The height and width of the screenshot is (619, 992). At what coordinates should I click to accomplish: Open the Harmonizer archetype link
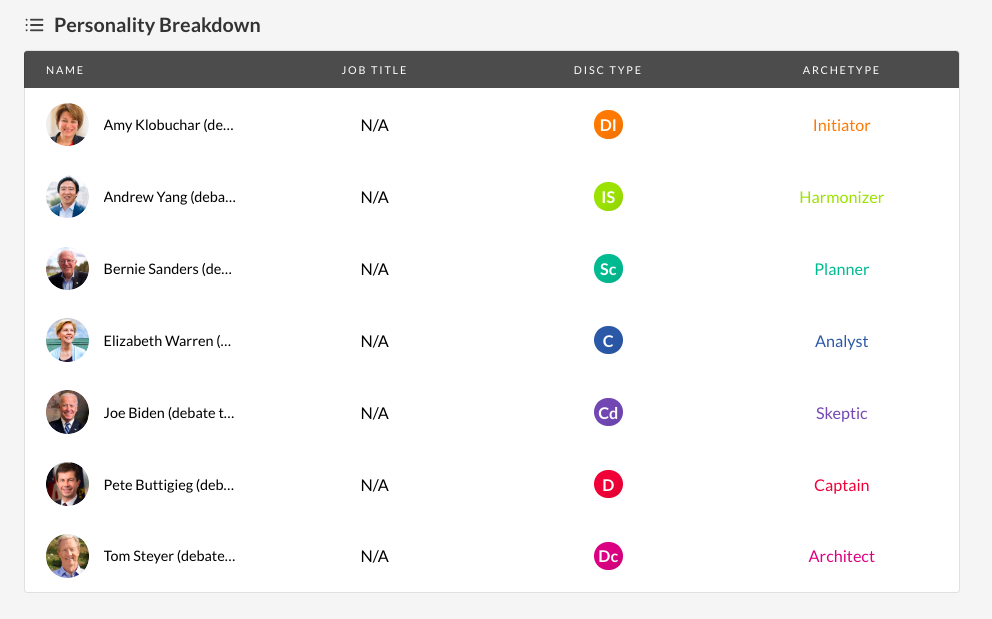[841, 197]
